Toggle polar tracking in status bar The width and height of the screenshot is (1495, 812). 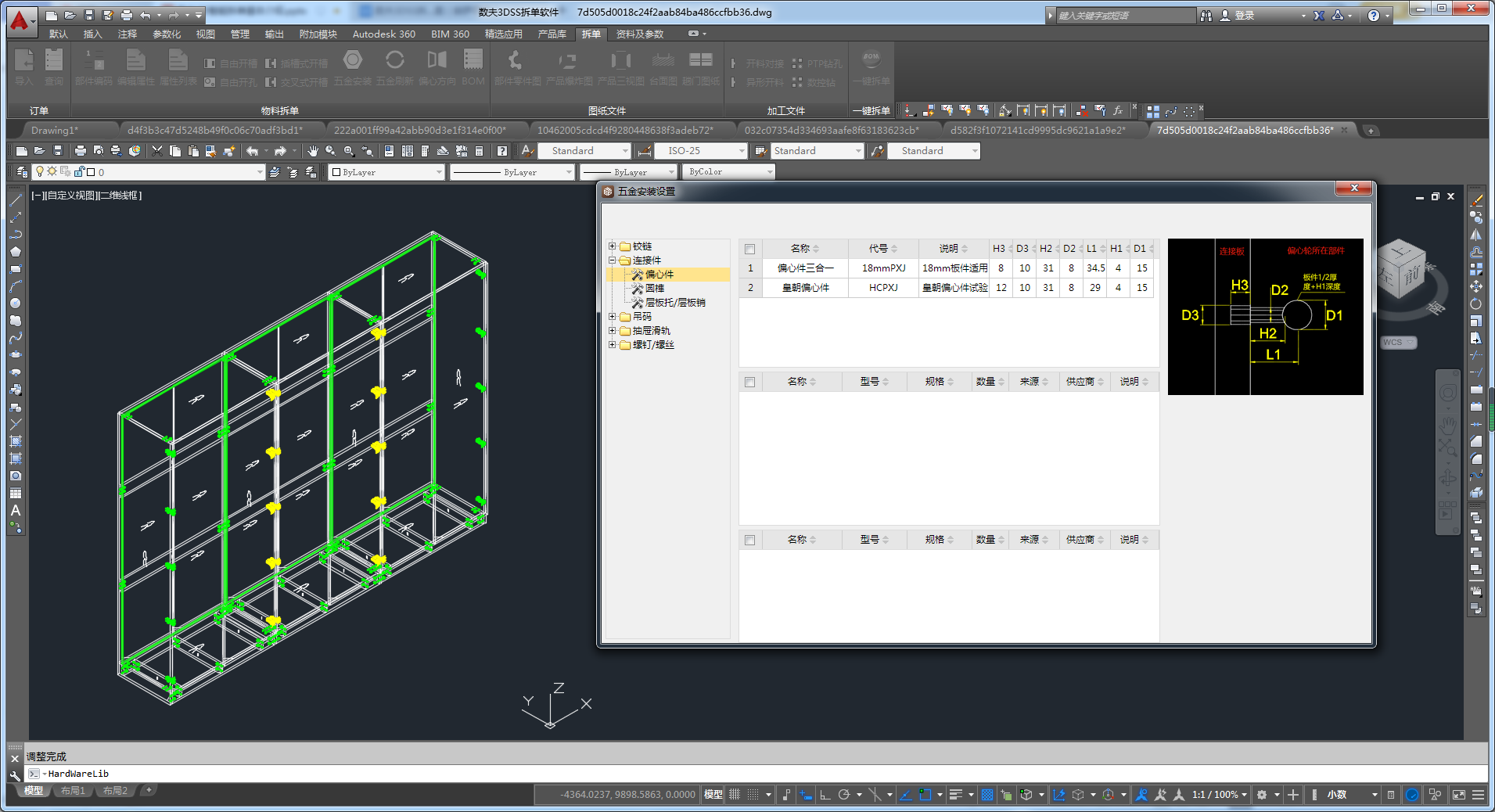(844, 795)
